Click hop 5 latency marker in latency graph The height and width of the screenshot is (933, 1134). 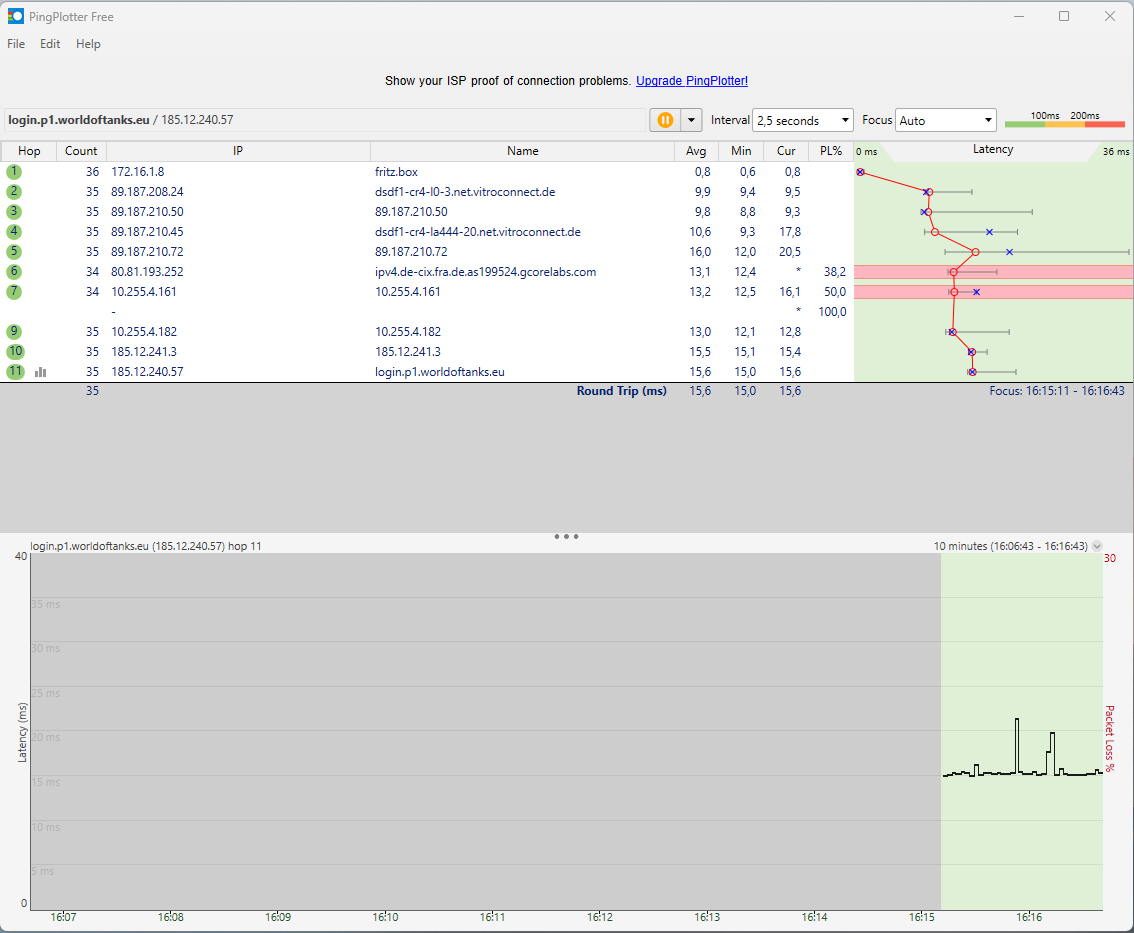975,252
